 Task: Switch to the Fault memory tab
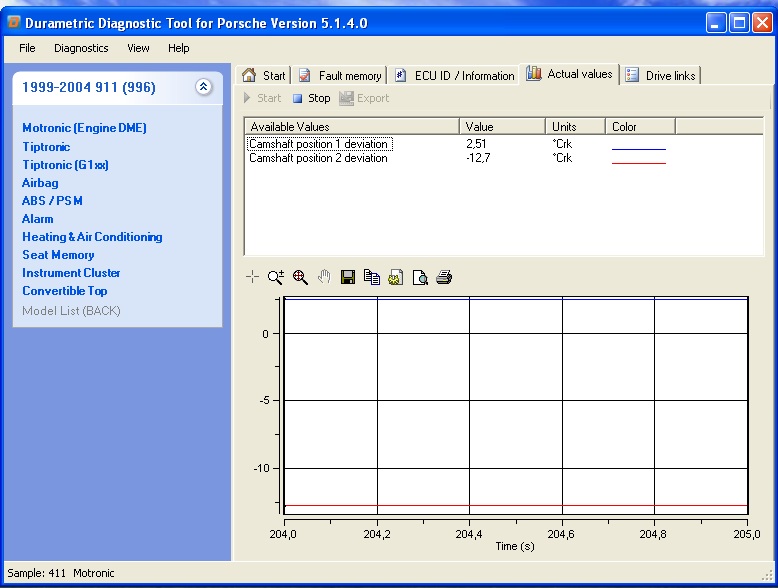(340, 75)
